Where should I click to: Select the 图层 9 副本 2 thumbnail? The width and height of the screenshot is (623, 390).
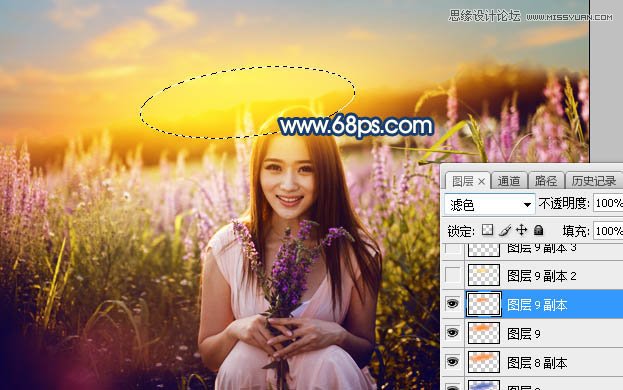pyautogui.click(x=484, y=275)
